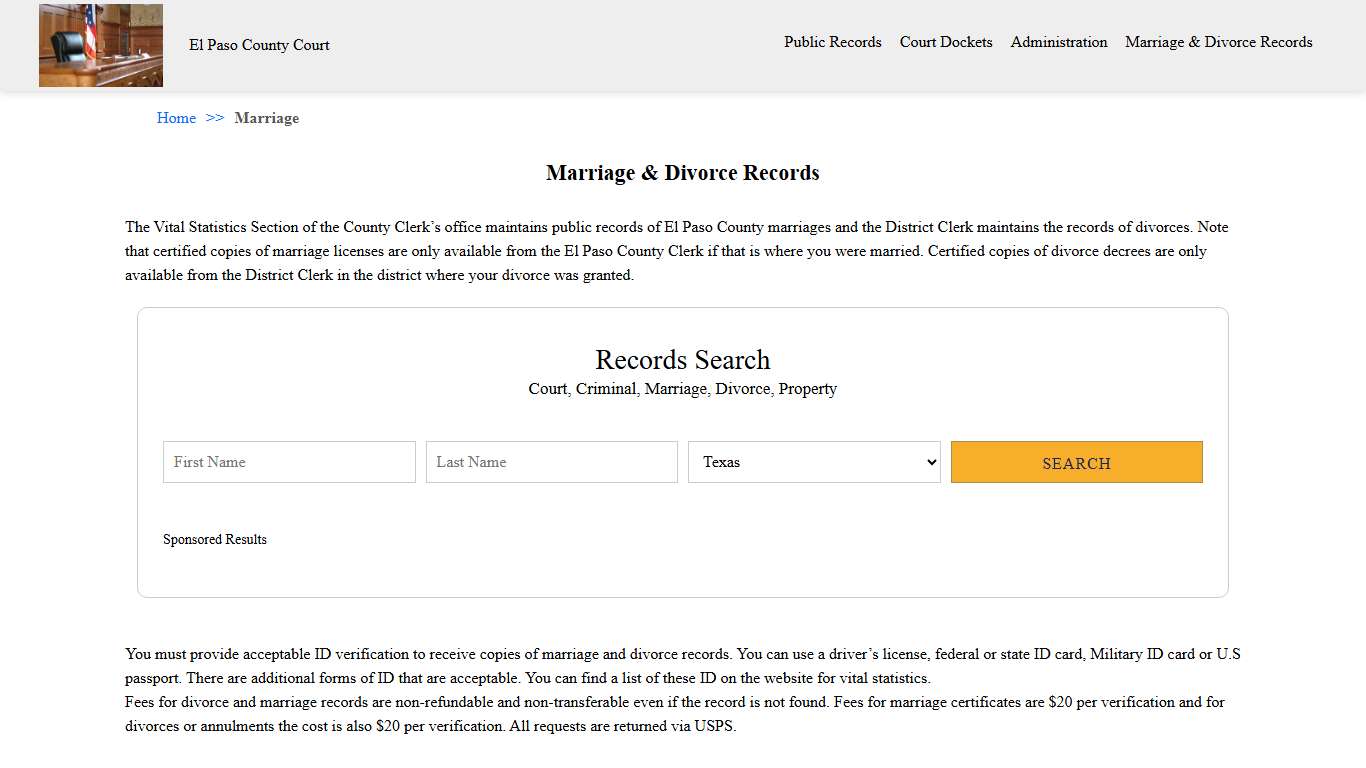Screen dimensions: 1366x768
Task: Open the Administration menu
Action: point(1059,42)
